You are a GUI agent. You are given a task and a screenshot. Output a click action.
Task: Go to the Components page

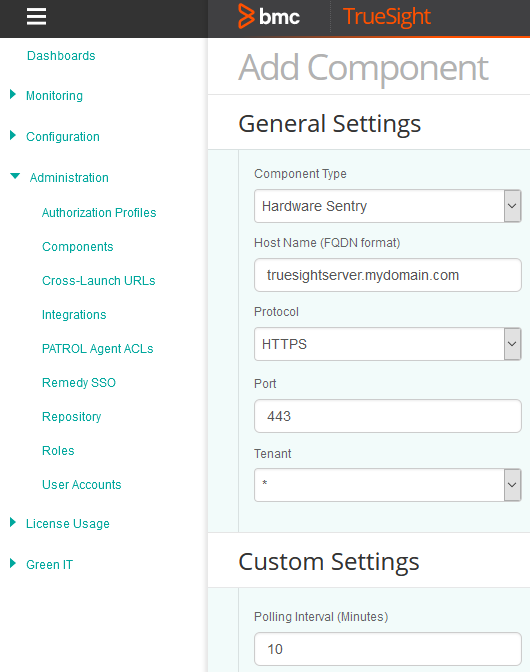pos(78,246)
